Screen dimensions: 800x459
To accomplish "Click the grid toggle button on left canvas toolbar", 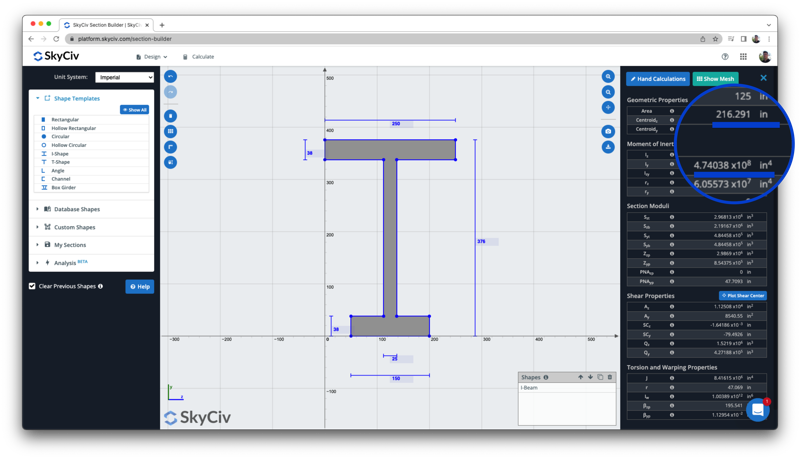I will [170, 131].
